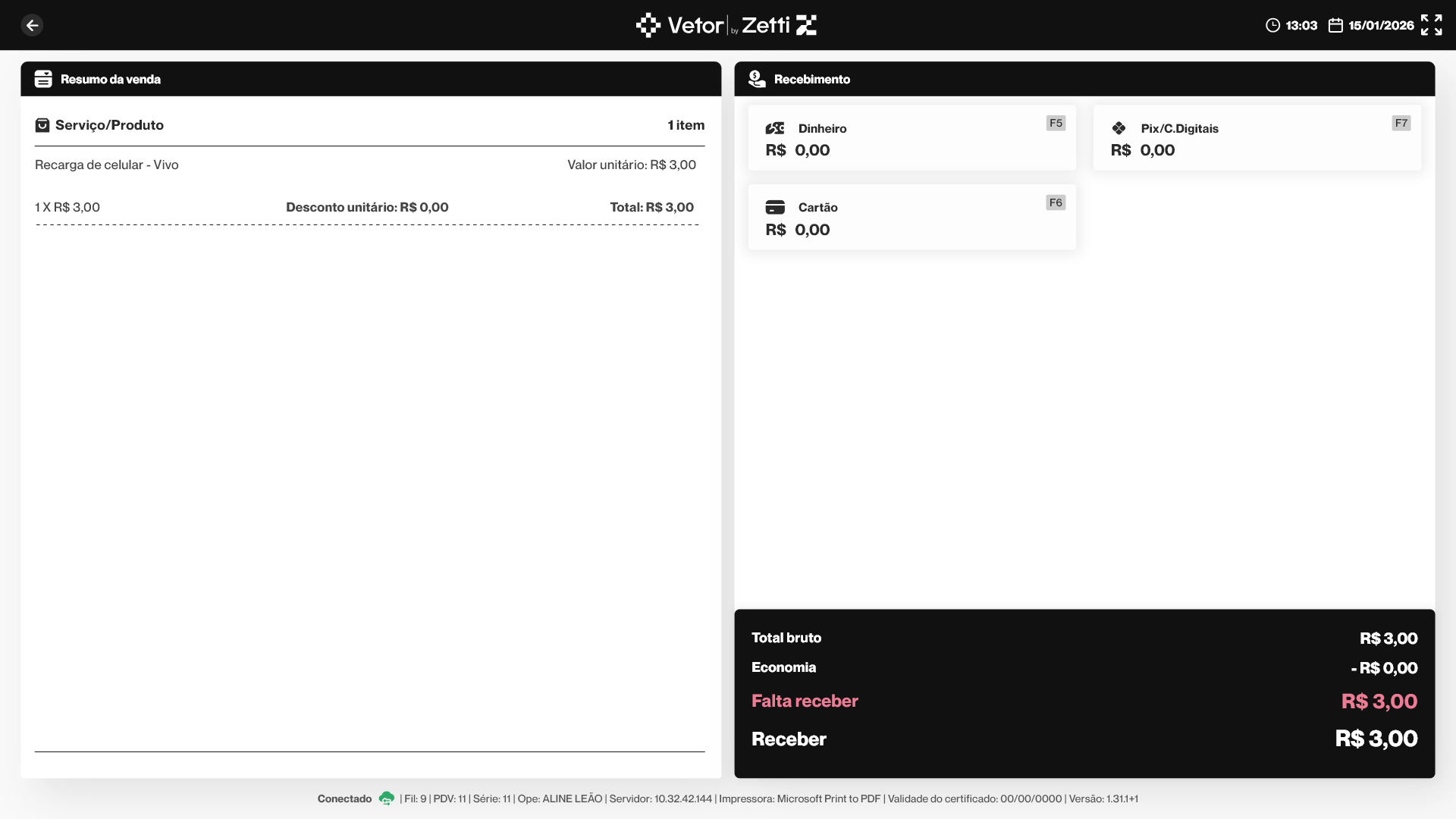Click the Cartão credit card icon
The height and width of the screenshot is (819, 1456).
(774, 207)
